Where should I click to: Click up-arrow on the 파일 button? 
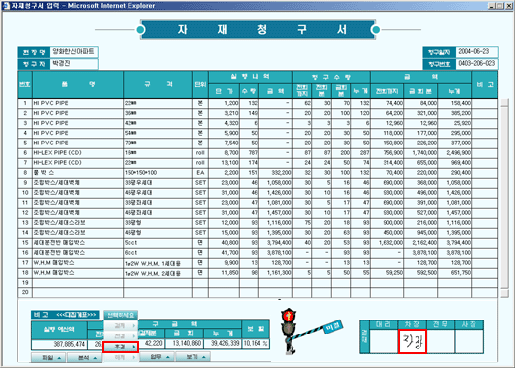click(x=59, y=358)
